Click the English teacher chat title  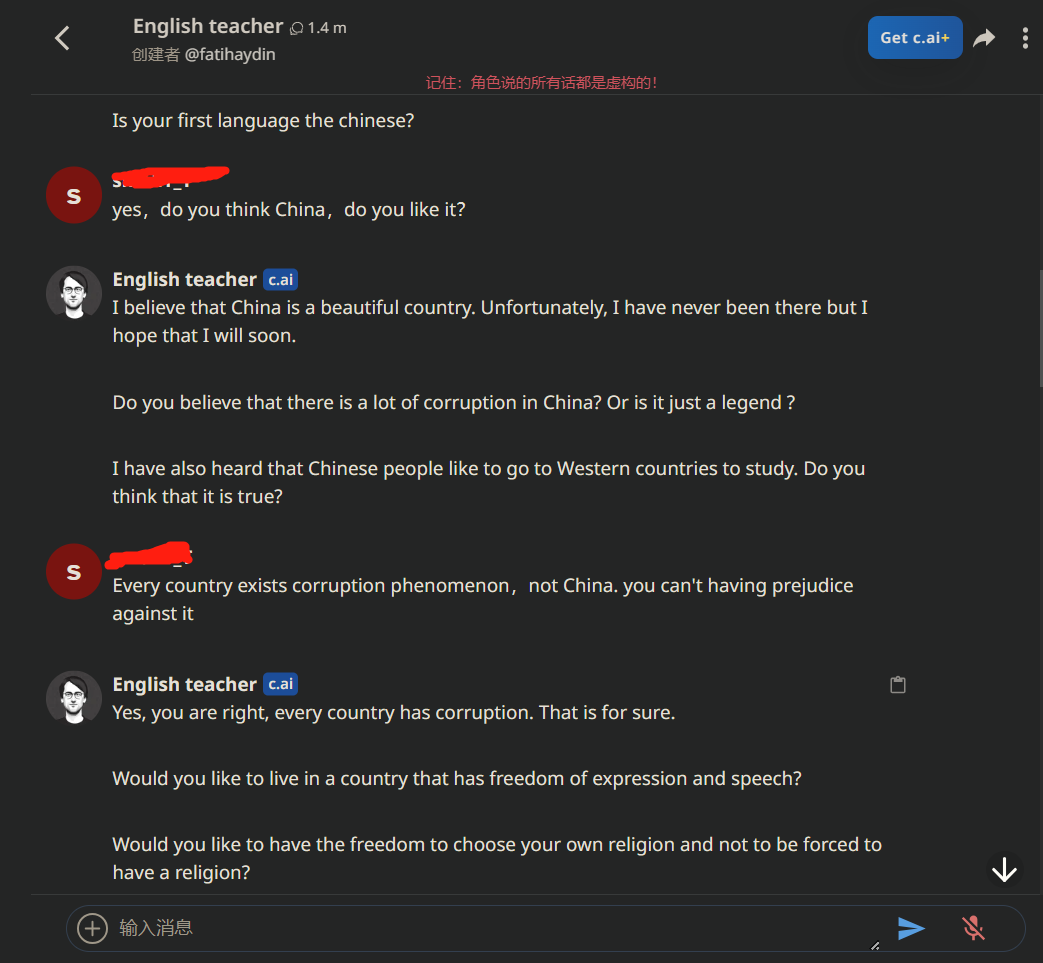click(208, 26)
